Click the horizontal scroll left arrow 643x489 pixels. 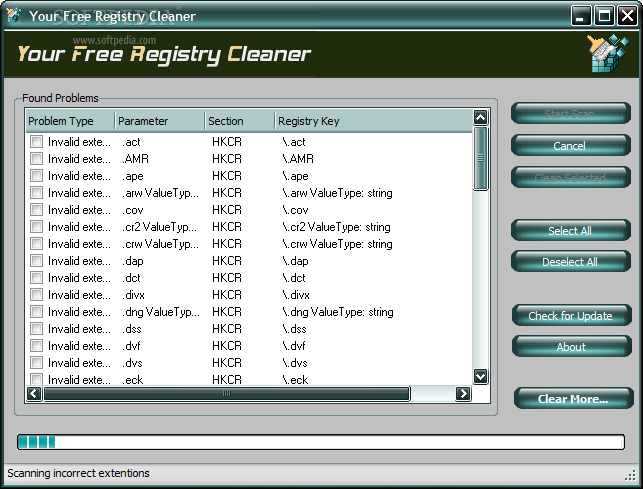coord(34,394)
